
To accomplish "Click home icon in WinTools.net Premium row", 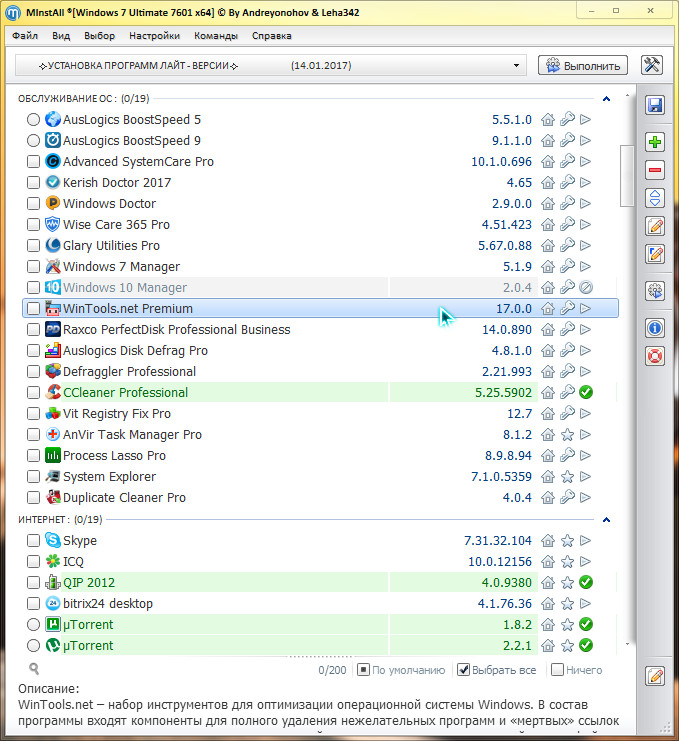I will point(548,309).
